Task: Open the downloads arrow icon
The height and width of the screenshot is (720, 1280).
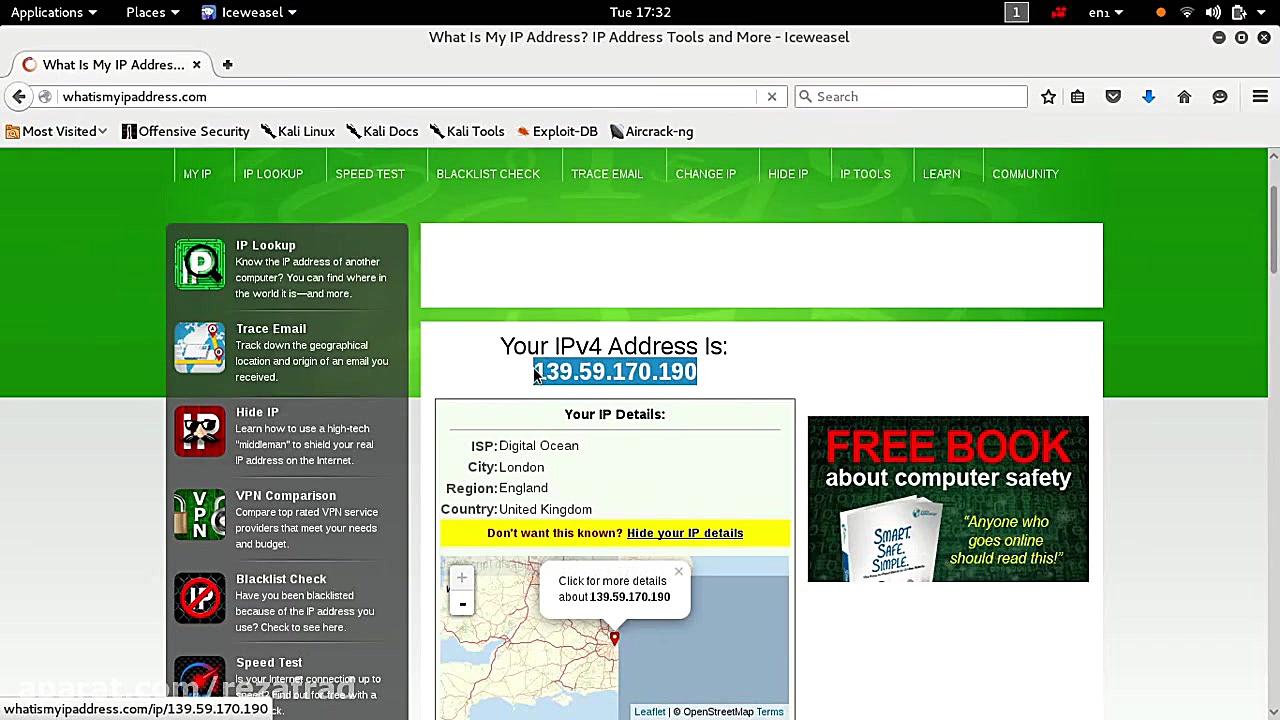Action: pyautogui.click(x=1148, y=97)
